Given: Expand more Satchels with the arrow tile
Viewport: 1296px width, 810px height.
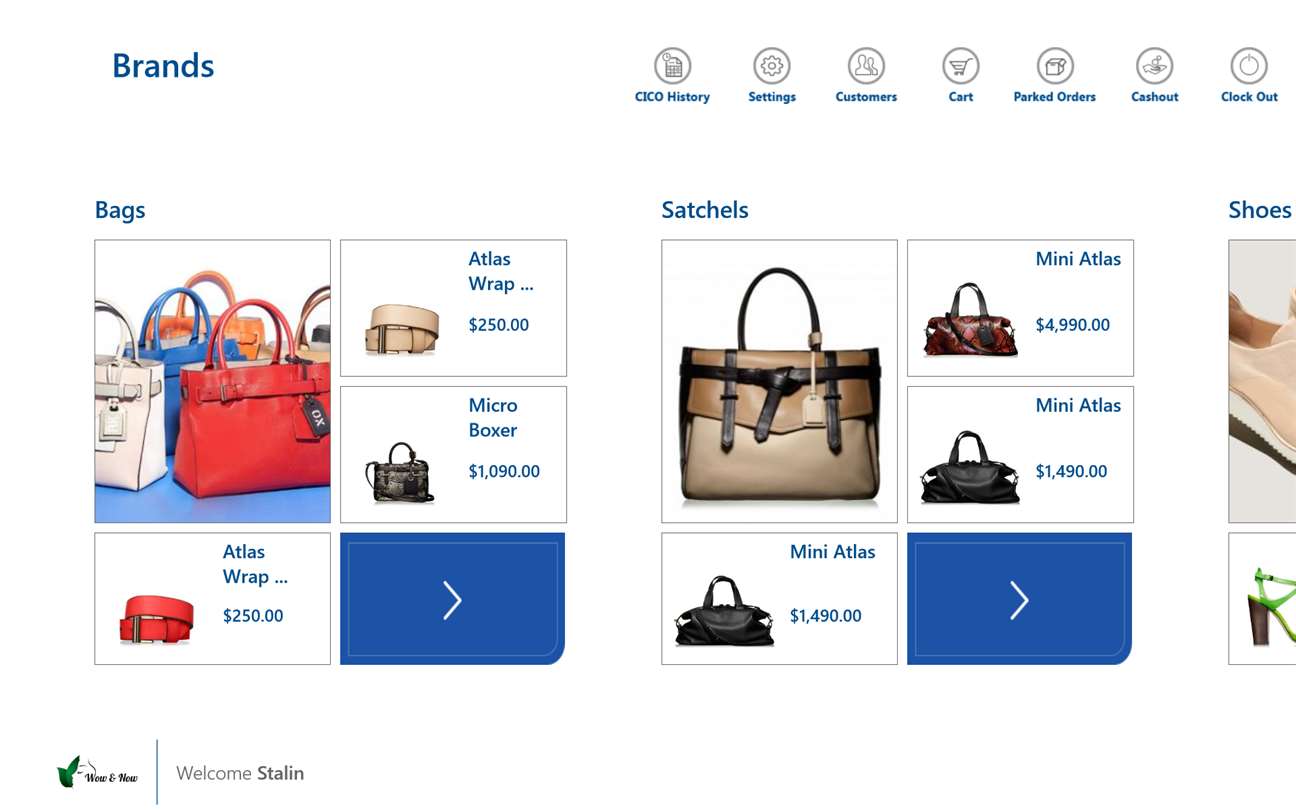Looking at the screenshot, I should [1019, 599].
